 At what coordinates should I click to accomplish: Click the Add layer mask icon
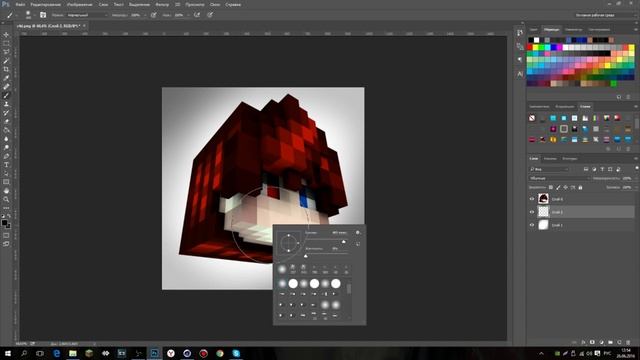coord(592,342)
